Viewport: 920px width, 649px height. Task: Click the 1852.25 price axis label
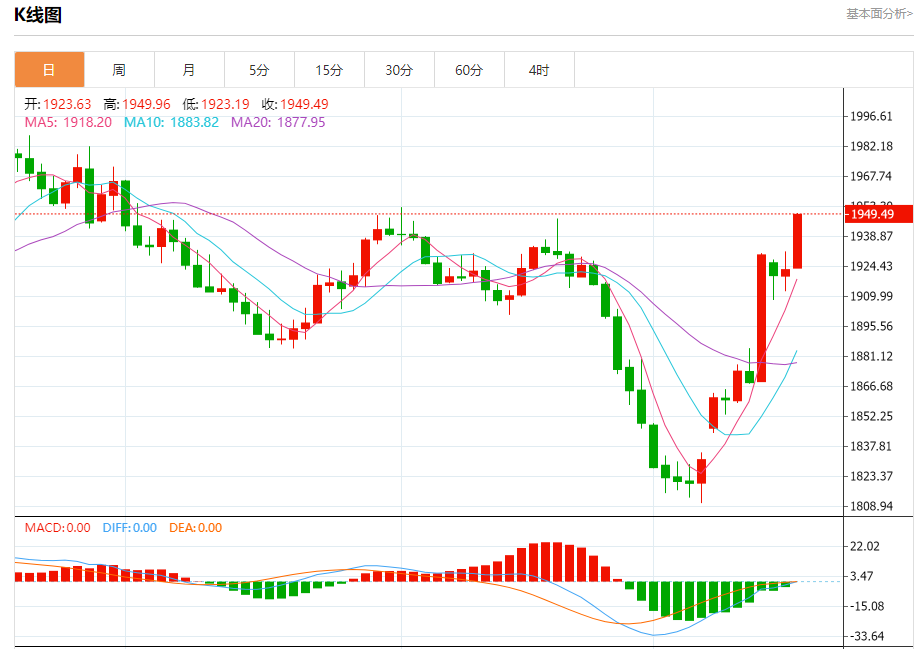[x=871, y=416]
